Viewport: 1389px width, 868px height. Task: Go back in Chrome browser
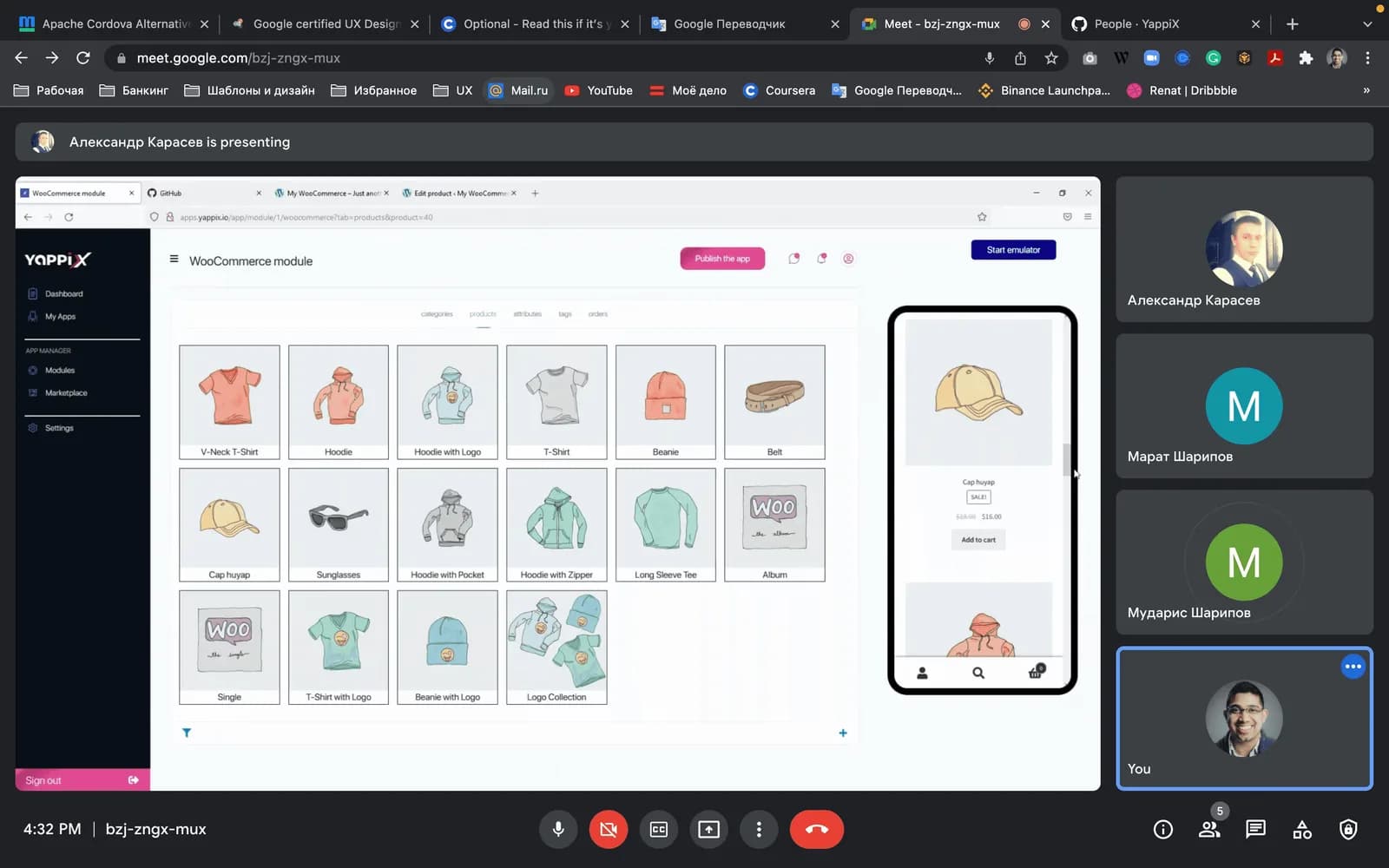click(x=22, y=58)
